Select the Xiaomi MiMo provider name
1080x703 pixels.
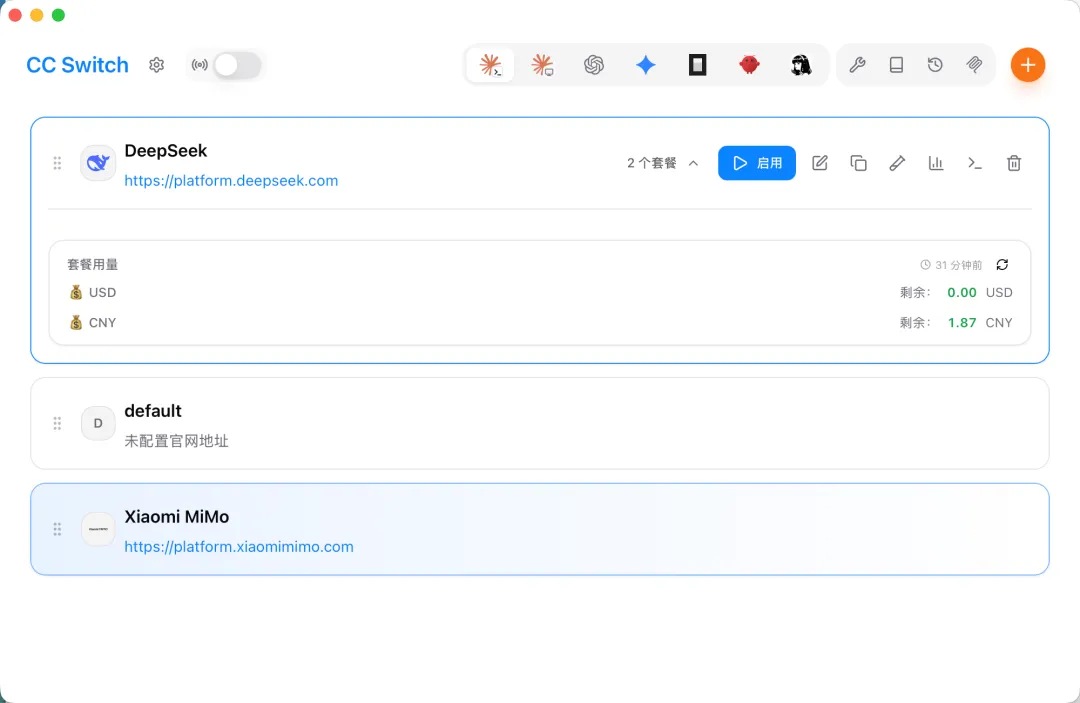point(176,517)
